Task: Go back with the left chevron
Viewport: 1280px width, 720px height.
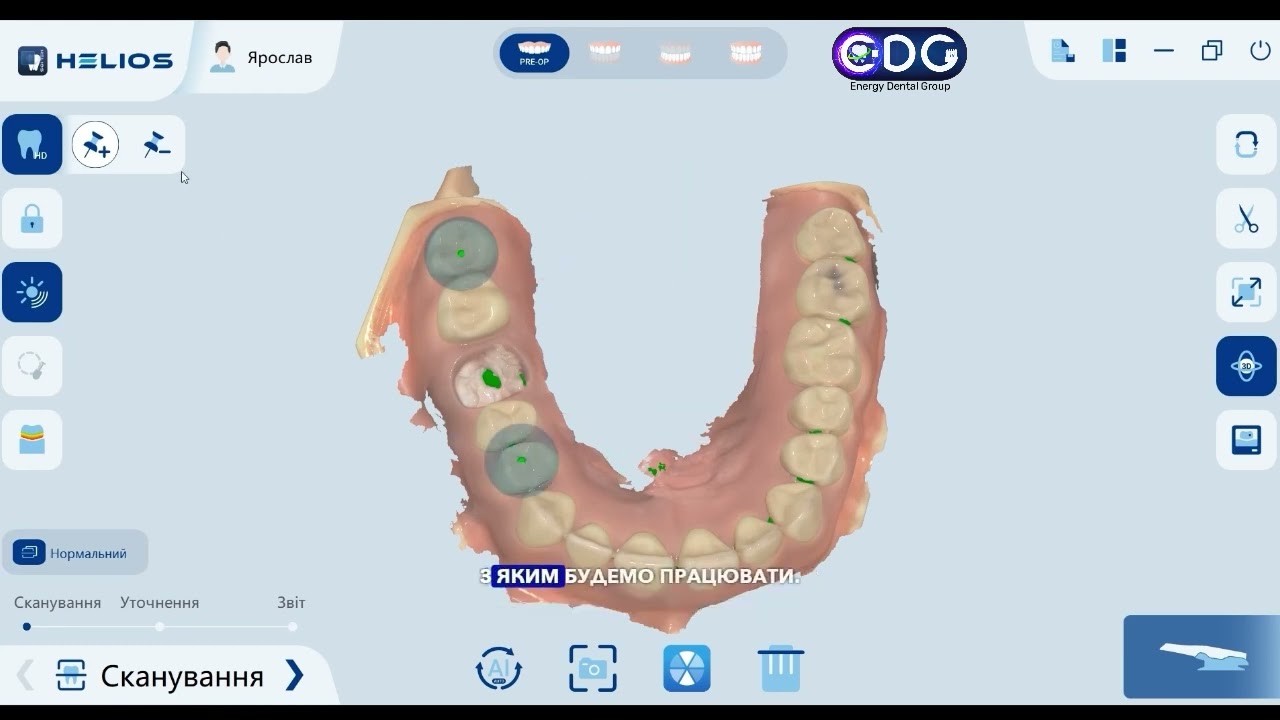Action: tap(25, 676)
